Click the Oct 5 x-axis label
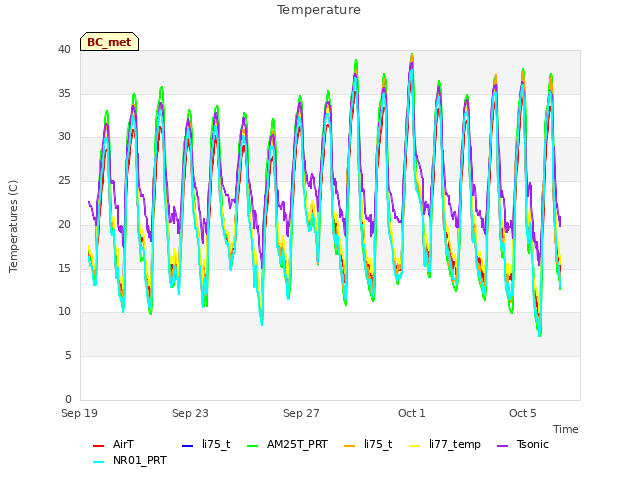The image size is (640, 480). tap(523, 413)
